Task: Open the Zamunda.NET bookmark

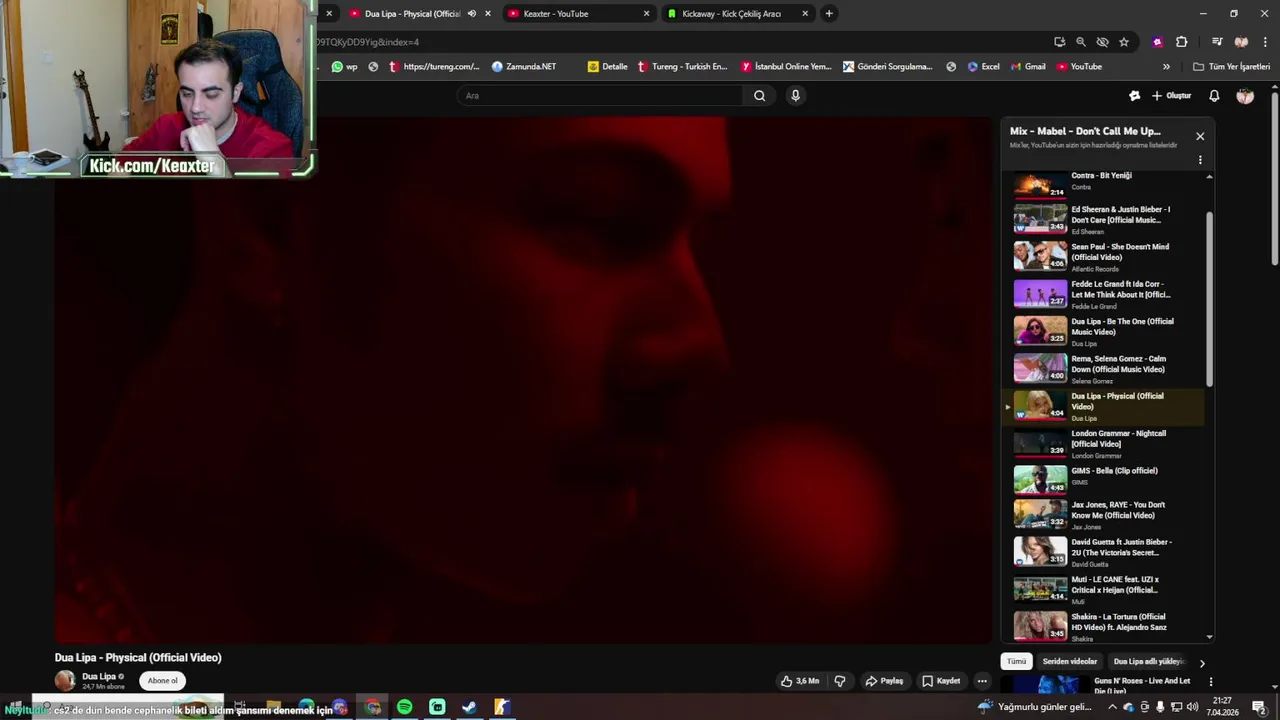Action: pyautogui.click(x=524, y=67)
